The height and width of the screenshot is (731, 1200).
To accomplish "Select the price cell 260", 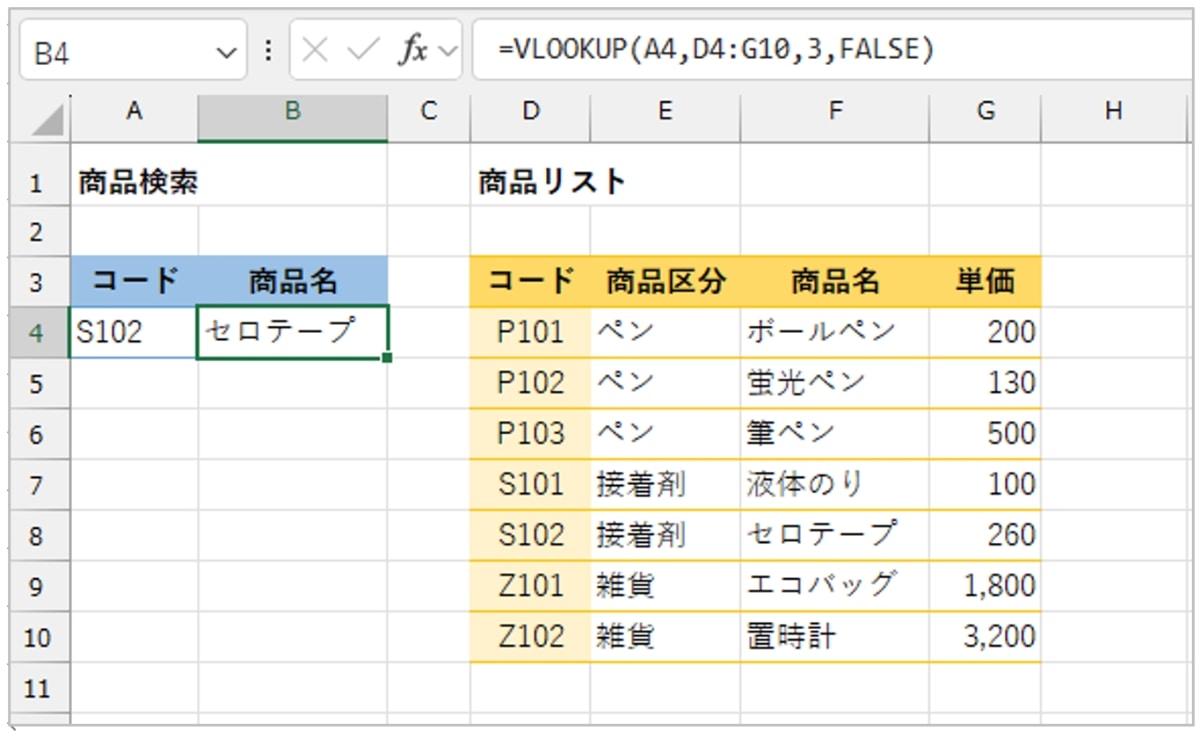I will pyautogui.click(x=985, y=535).
